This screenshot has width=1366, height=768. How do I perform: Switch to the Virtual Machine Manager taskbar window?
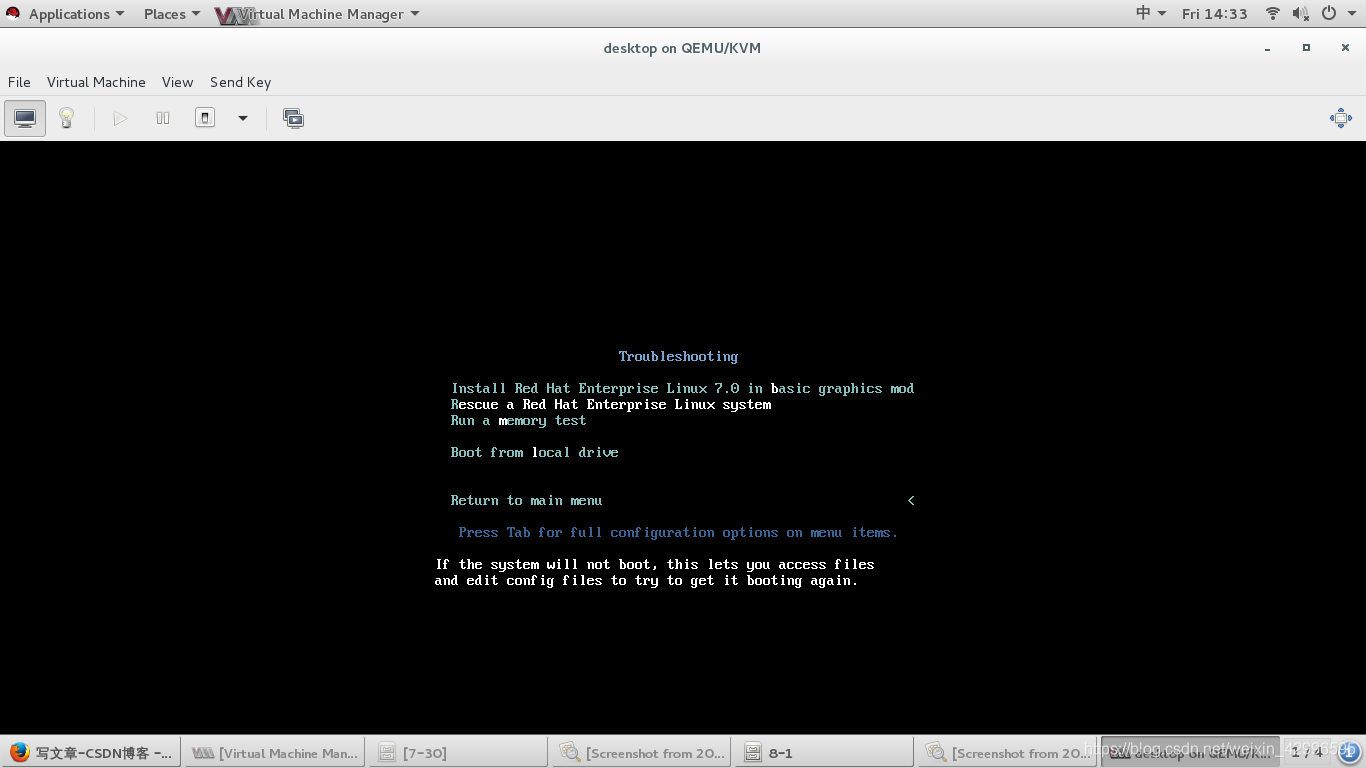point(274,753)
